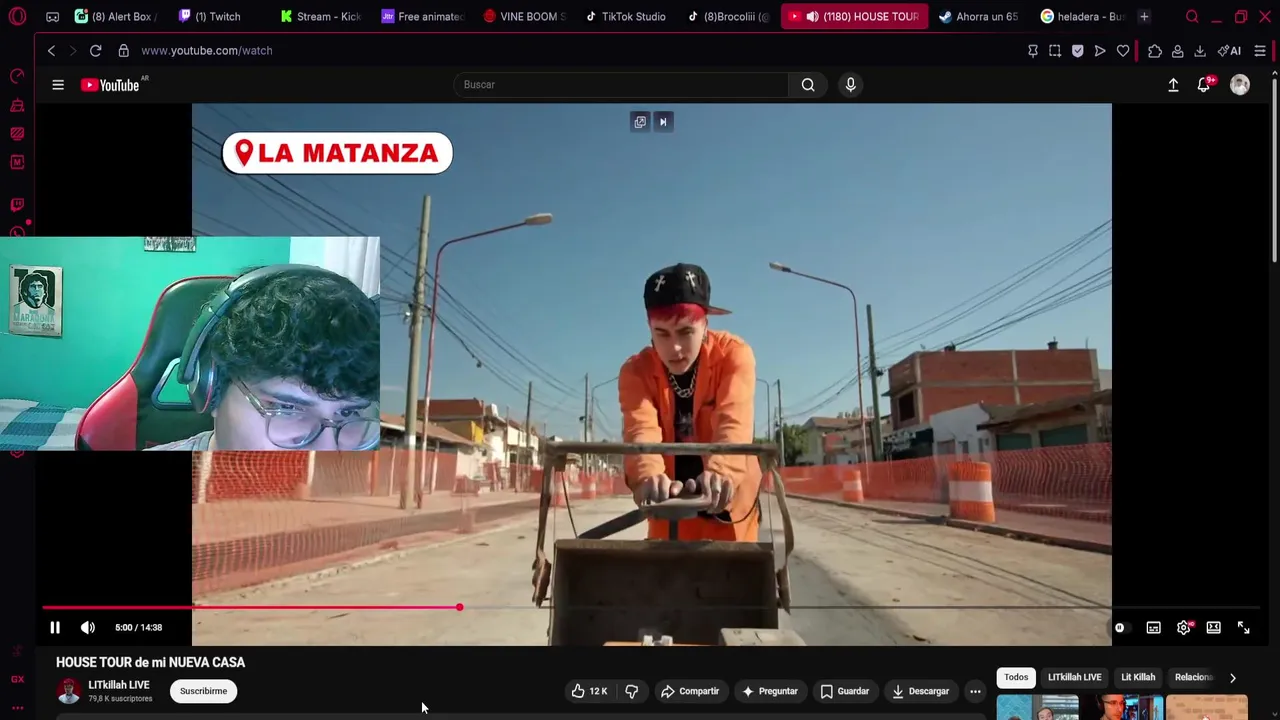Skip to next video overlay button

663,122
